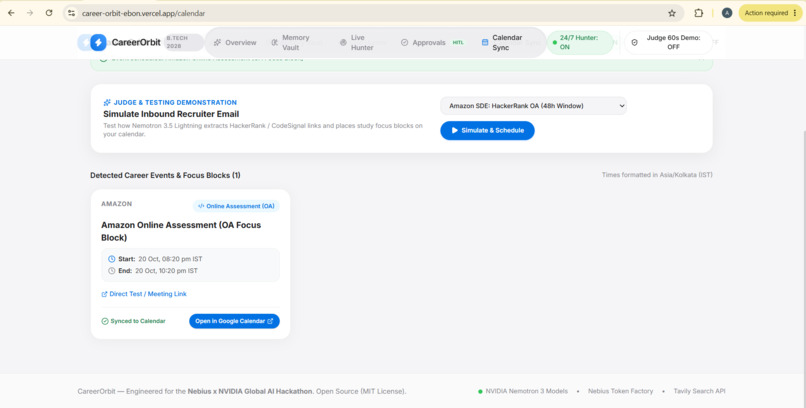Click Nebius Token Factory in footer

[620, 391]
